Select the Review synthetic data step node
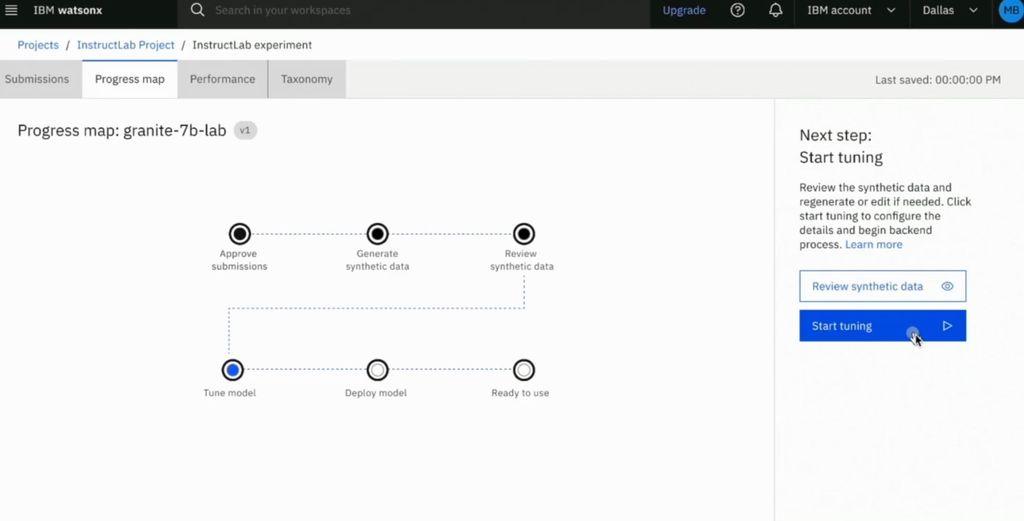Viewport: 1024px width, 521px height. point(524,234)
